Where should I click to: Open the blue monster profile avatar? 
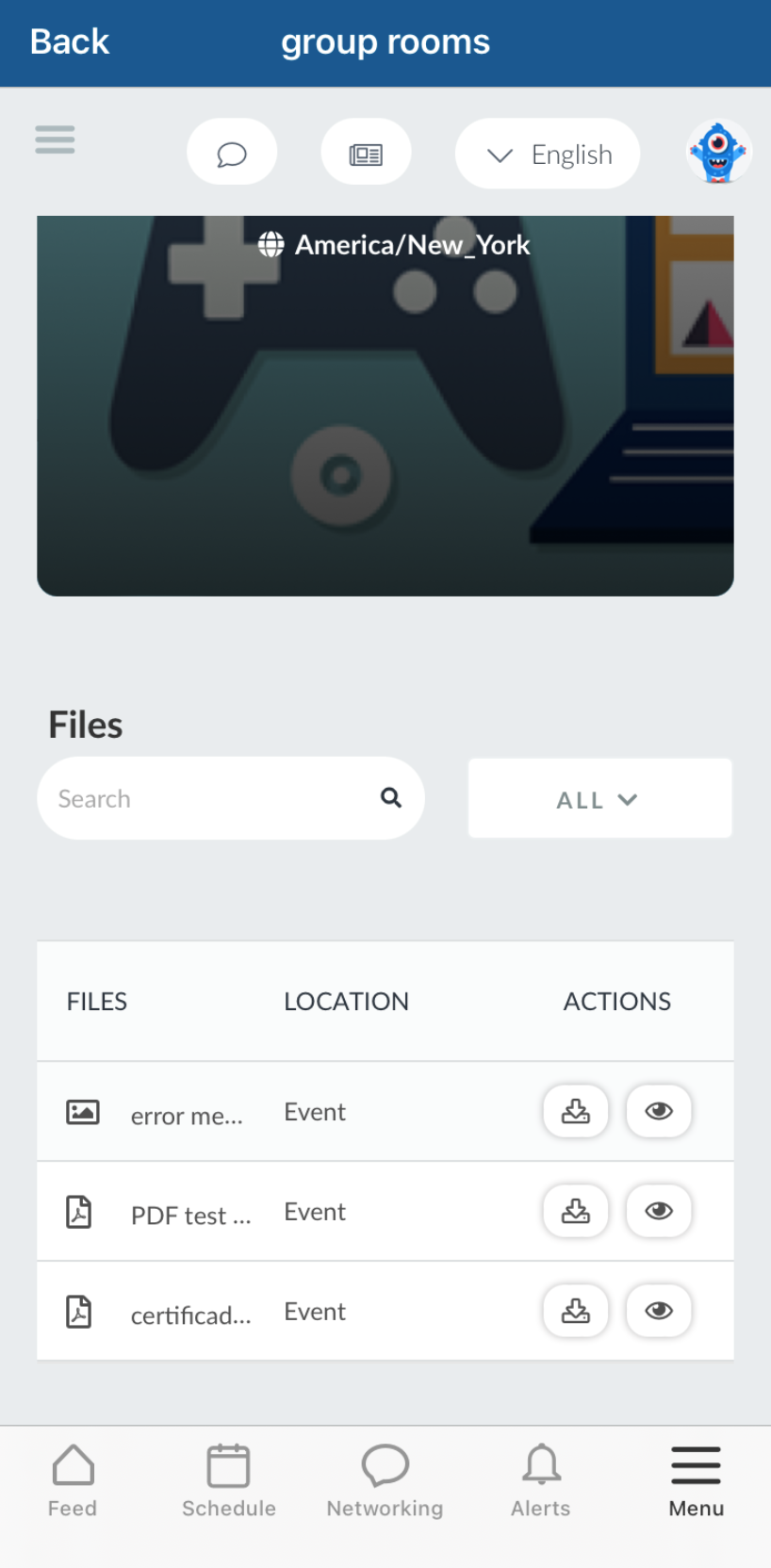pyautogui.click(x=718, y=152)
